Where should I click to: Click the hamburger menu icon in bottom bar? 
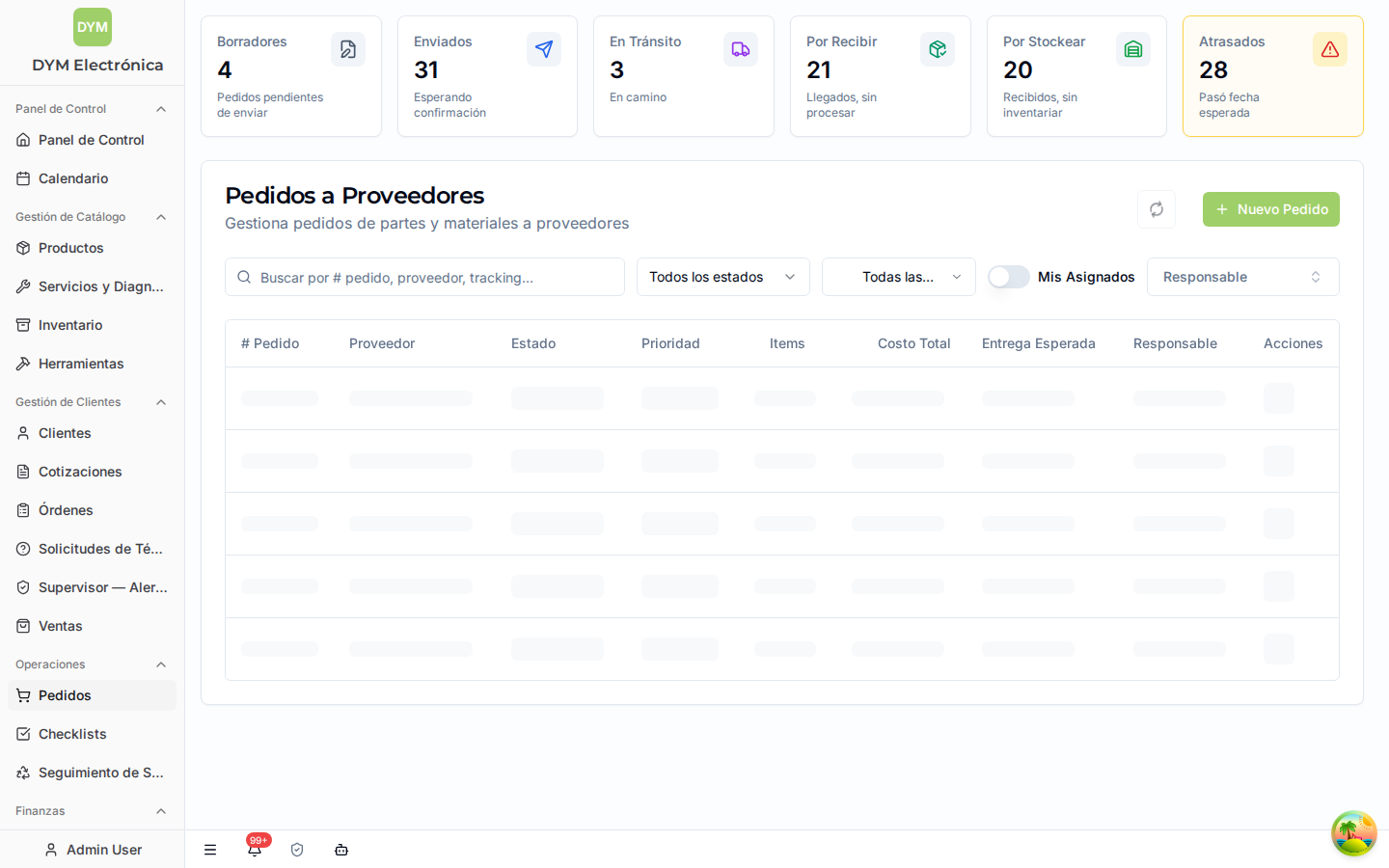coord(210,850)
